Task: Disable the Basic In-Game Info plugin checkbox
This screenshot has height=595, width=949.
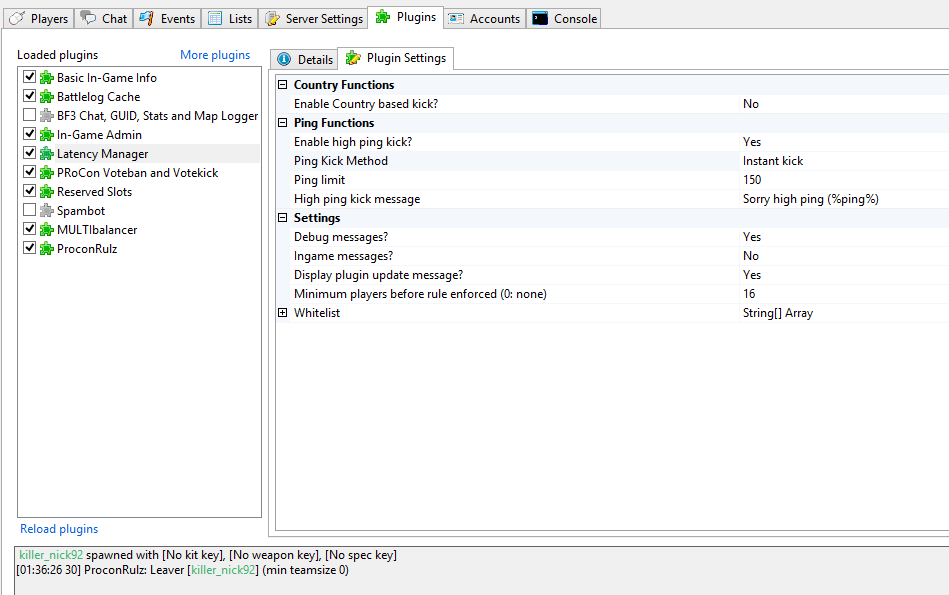Action: [x=29, y=78]
